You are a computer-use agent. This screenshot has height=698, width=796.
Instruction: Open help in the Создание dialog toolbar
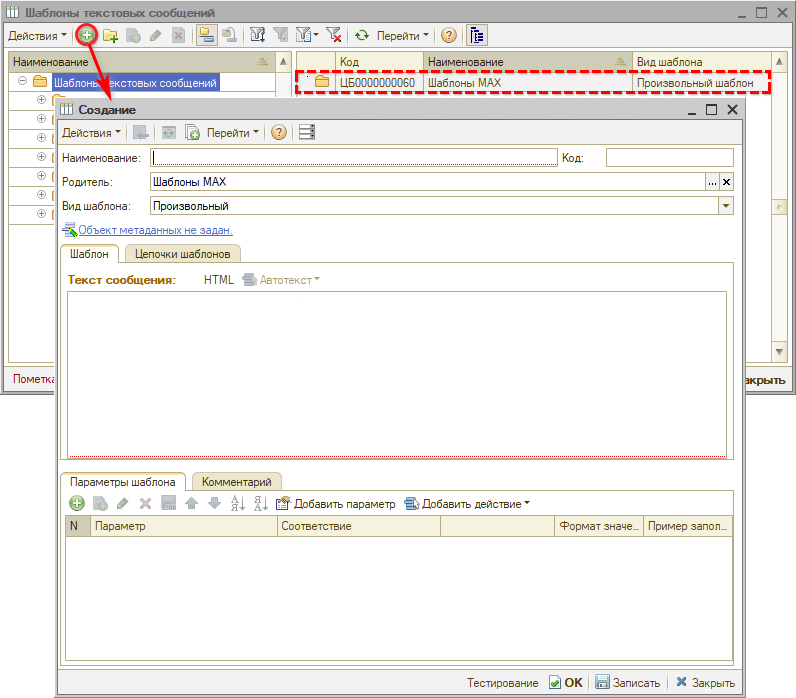pyautogui.click(x=279, y=132)
